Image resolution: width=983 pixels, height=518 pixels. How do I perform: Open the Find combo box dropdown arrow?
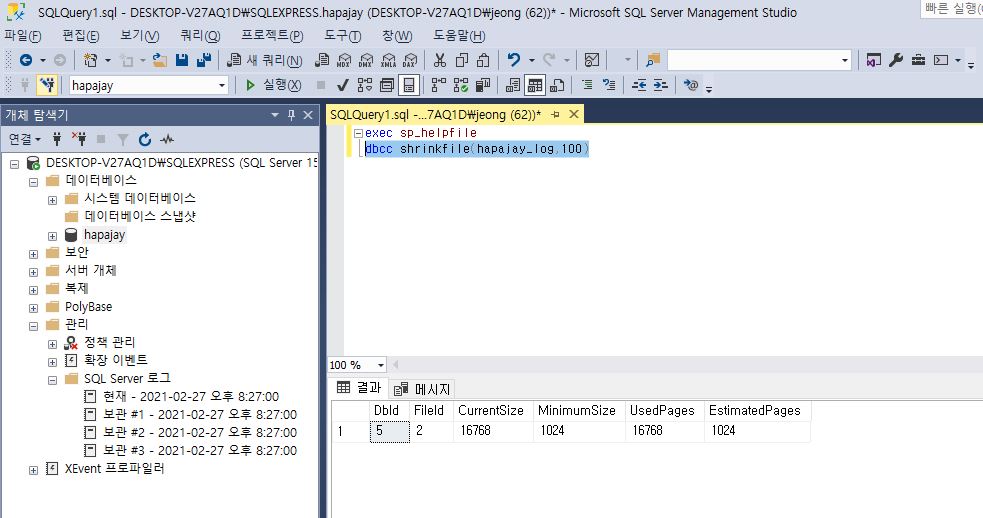click(844, 60)
